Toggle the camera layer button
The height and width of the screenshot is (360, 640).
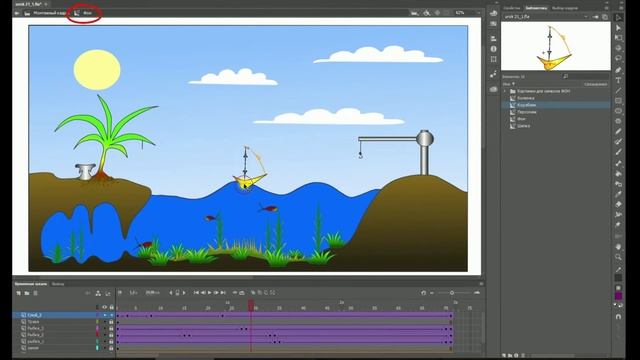88,293
